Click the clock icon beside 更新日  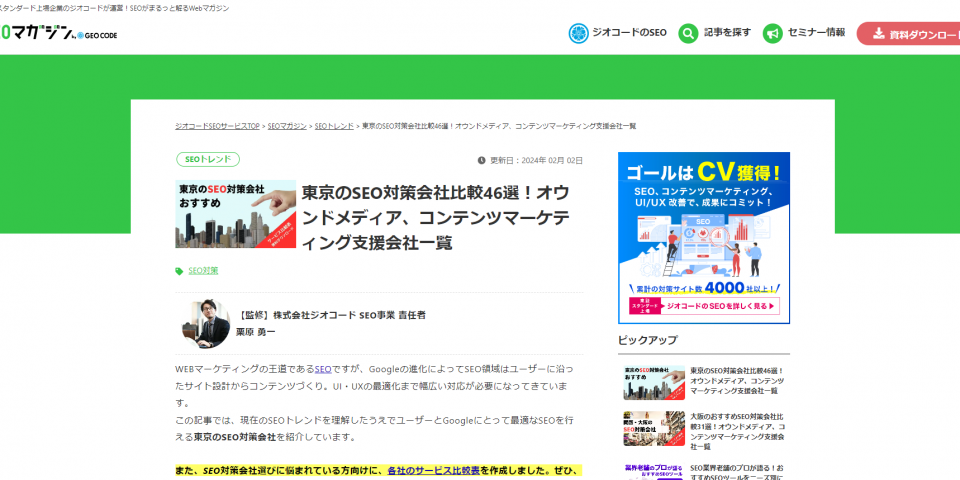pyautogui.click(x=481, y=160)
